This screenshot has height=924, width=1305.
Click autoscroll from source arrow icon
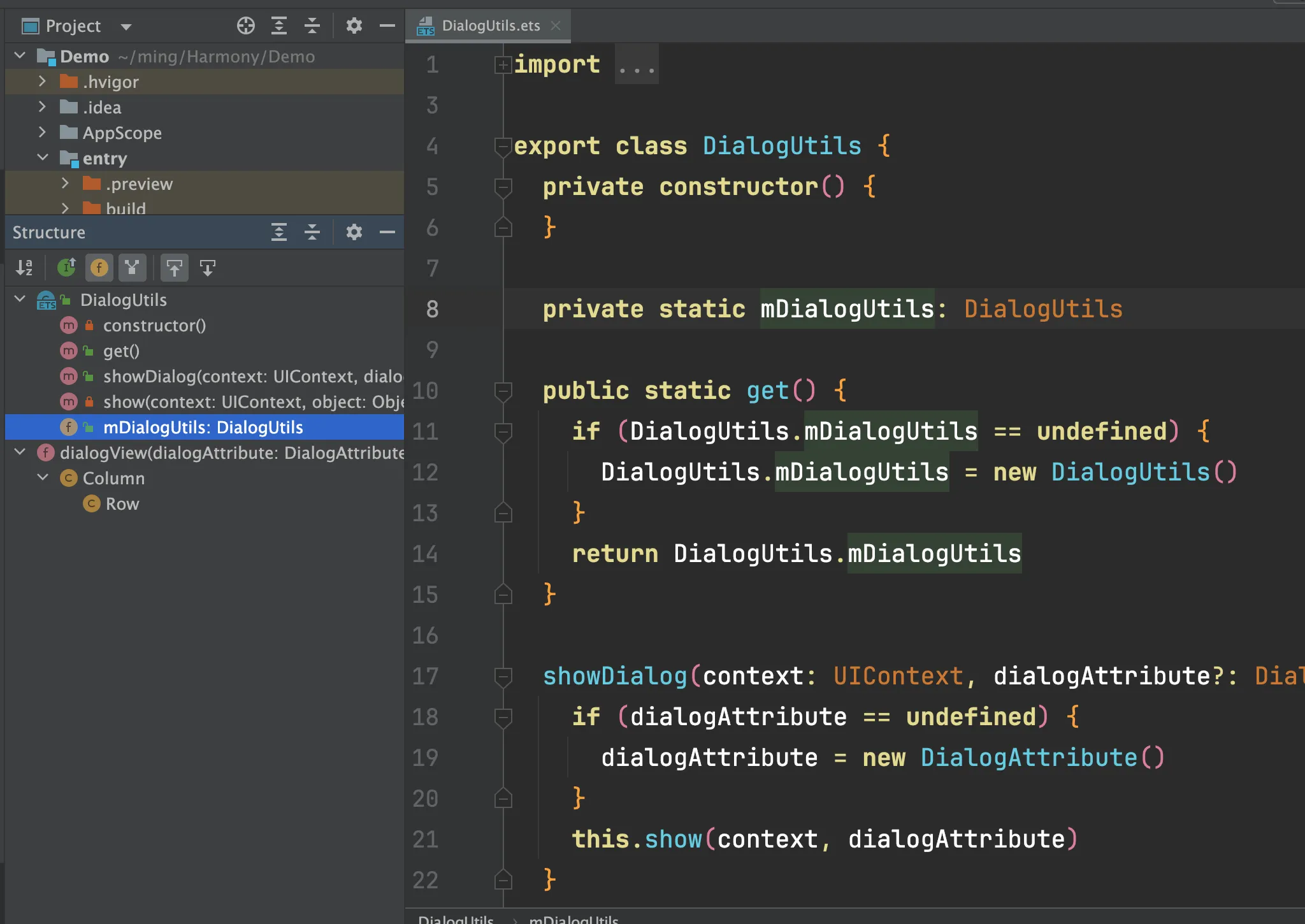(208, 268)
